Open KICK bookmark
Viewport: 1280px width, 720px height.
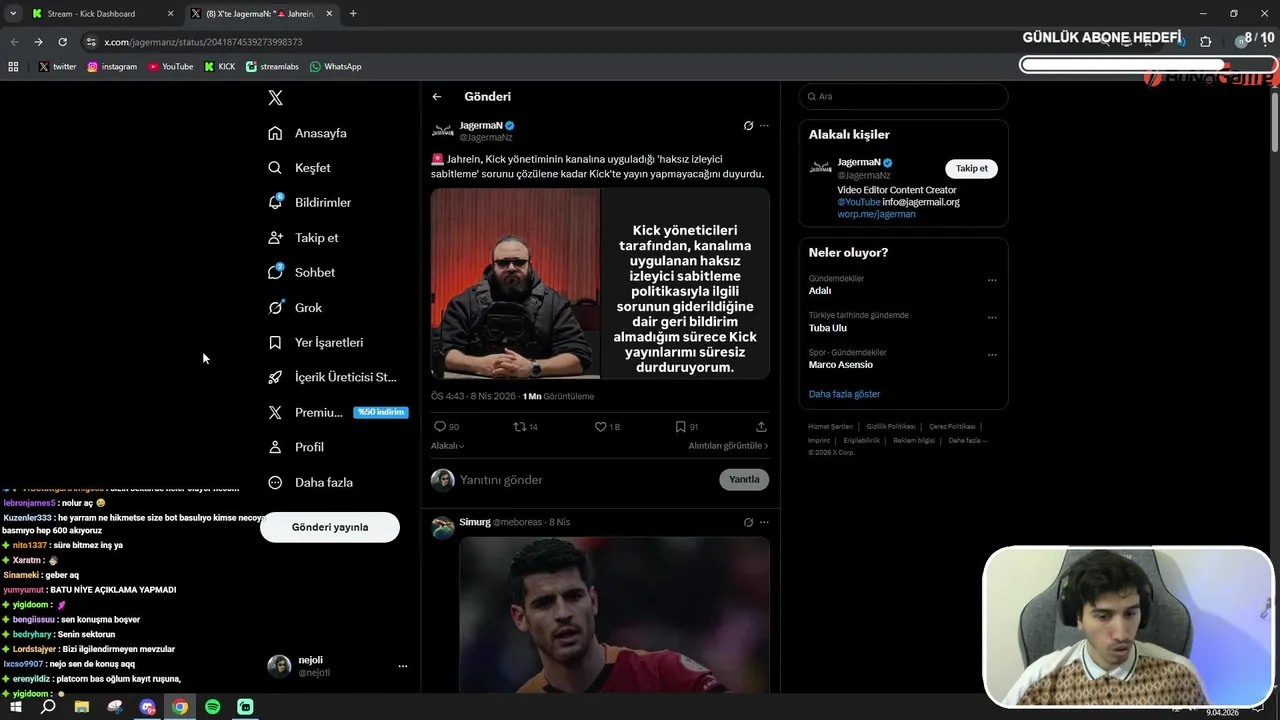coord(220,67)
